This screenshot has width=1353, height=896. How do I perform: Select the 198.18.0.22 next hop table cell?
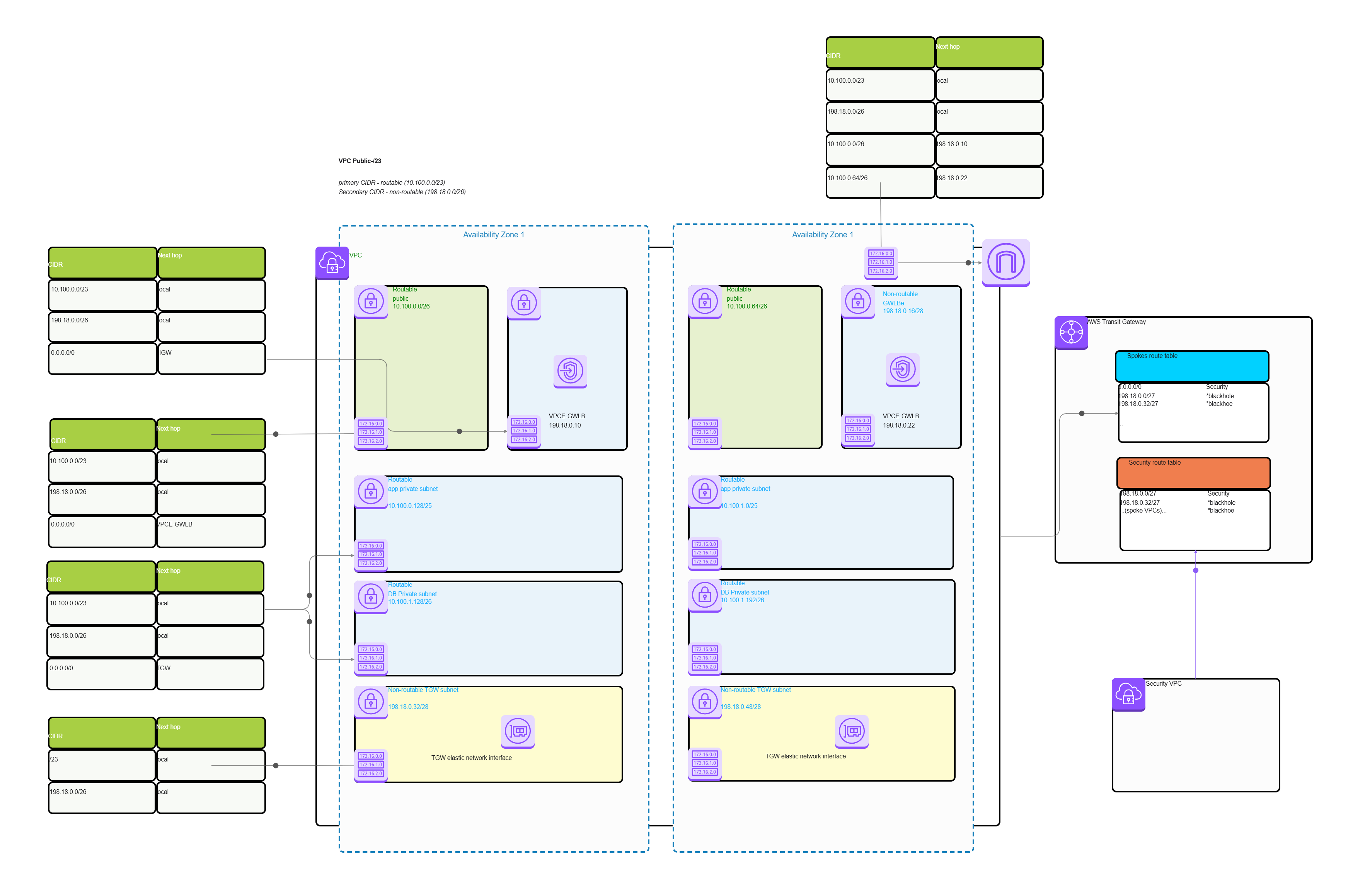pos(989,182)
